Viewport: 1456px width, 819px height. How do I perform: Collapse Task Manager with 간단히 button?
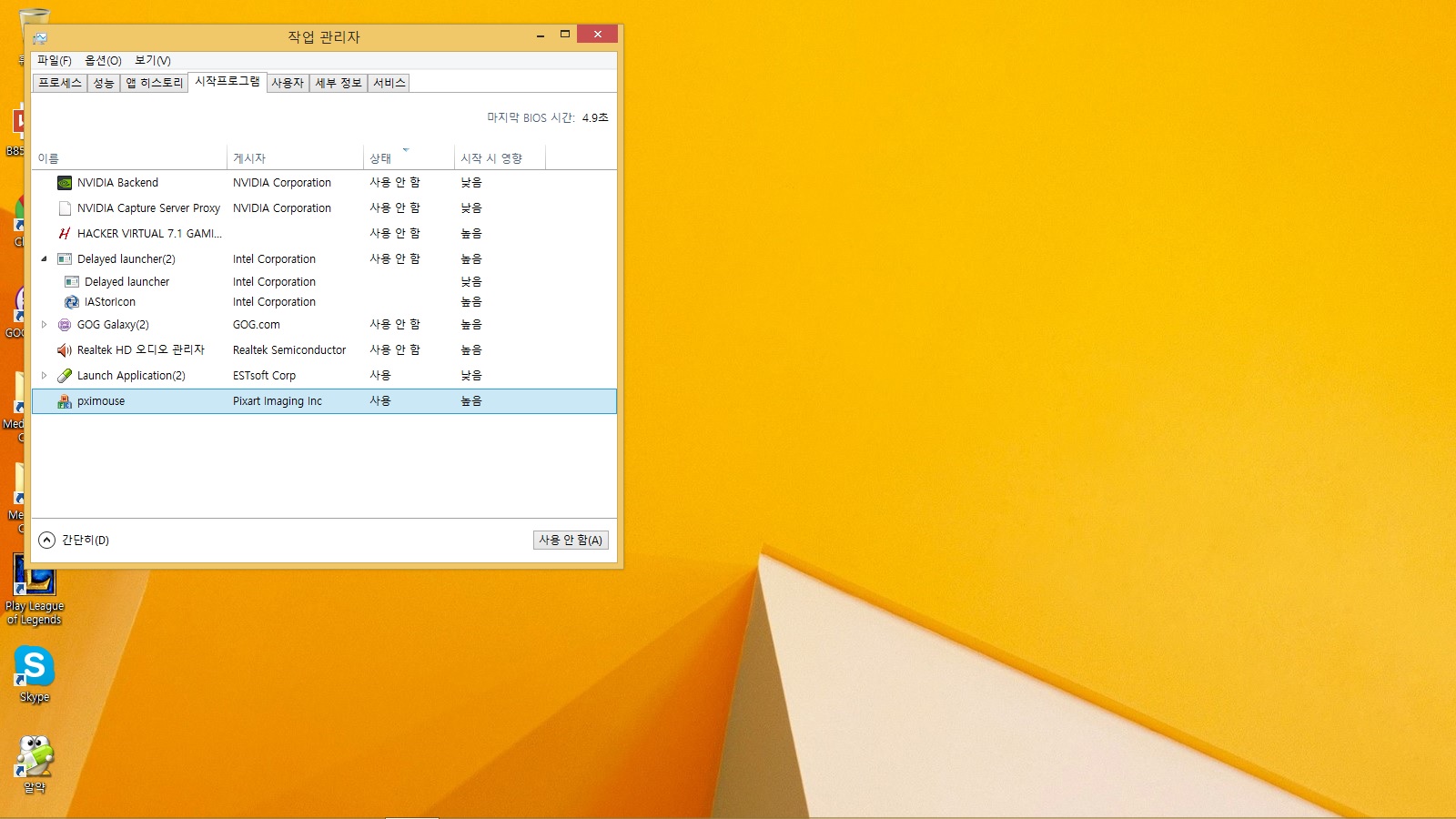point(75,541)
